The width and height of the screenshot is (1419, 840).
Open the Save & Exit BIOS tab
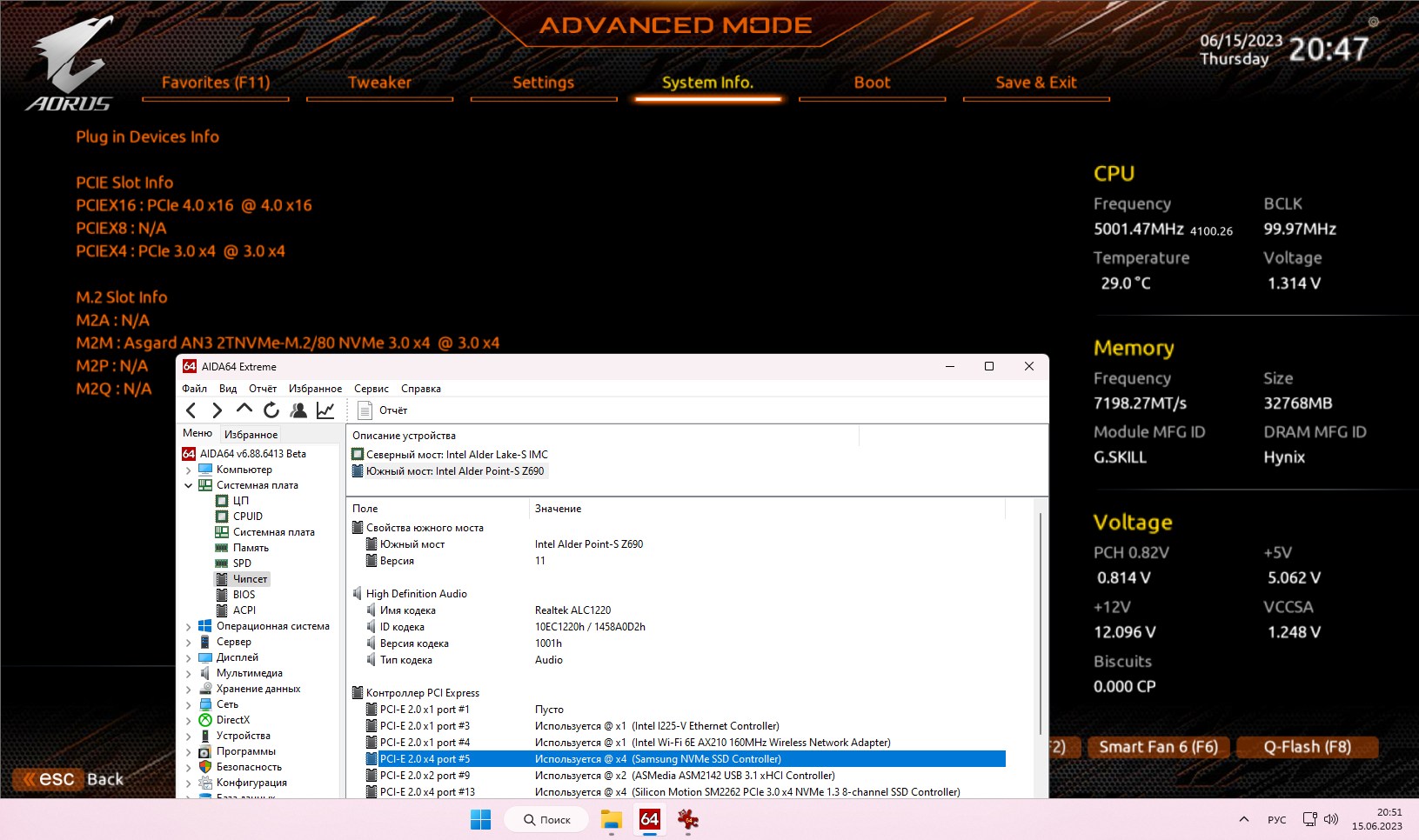[1036, 83]
